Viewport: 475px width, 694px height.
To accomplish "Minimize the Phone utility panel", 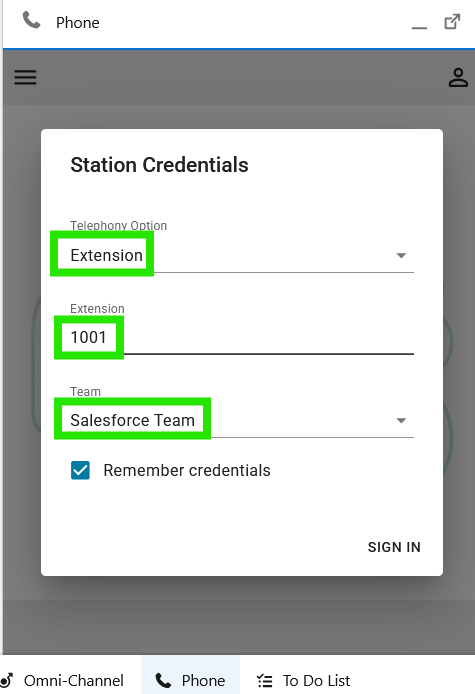I will pos(419,27).
